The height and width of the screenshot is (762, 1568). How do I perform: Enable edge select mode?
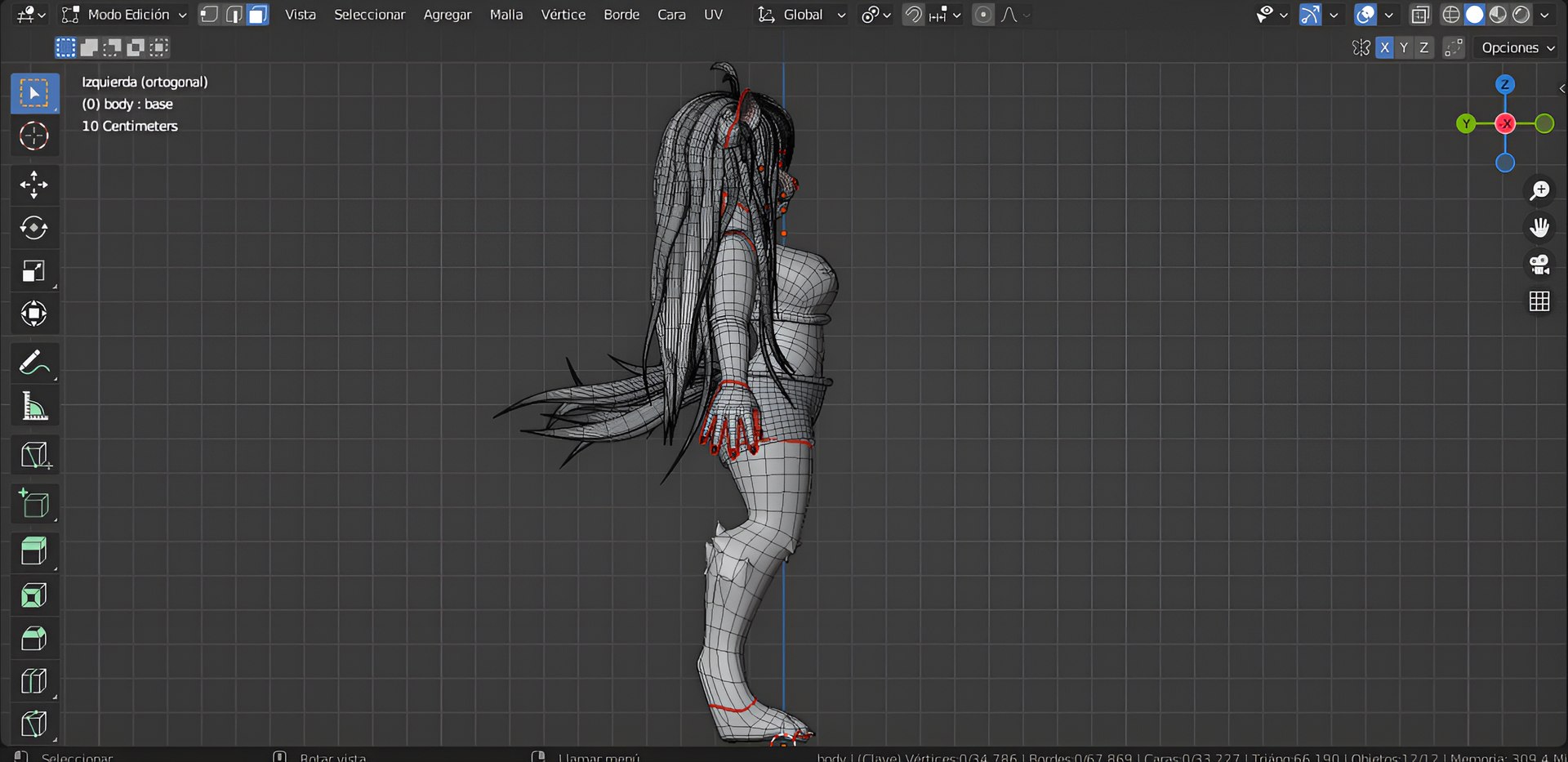point(234,15)
